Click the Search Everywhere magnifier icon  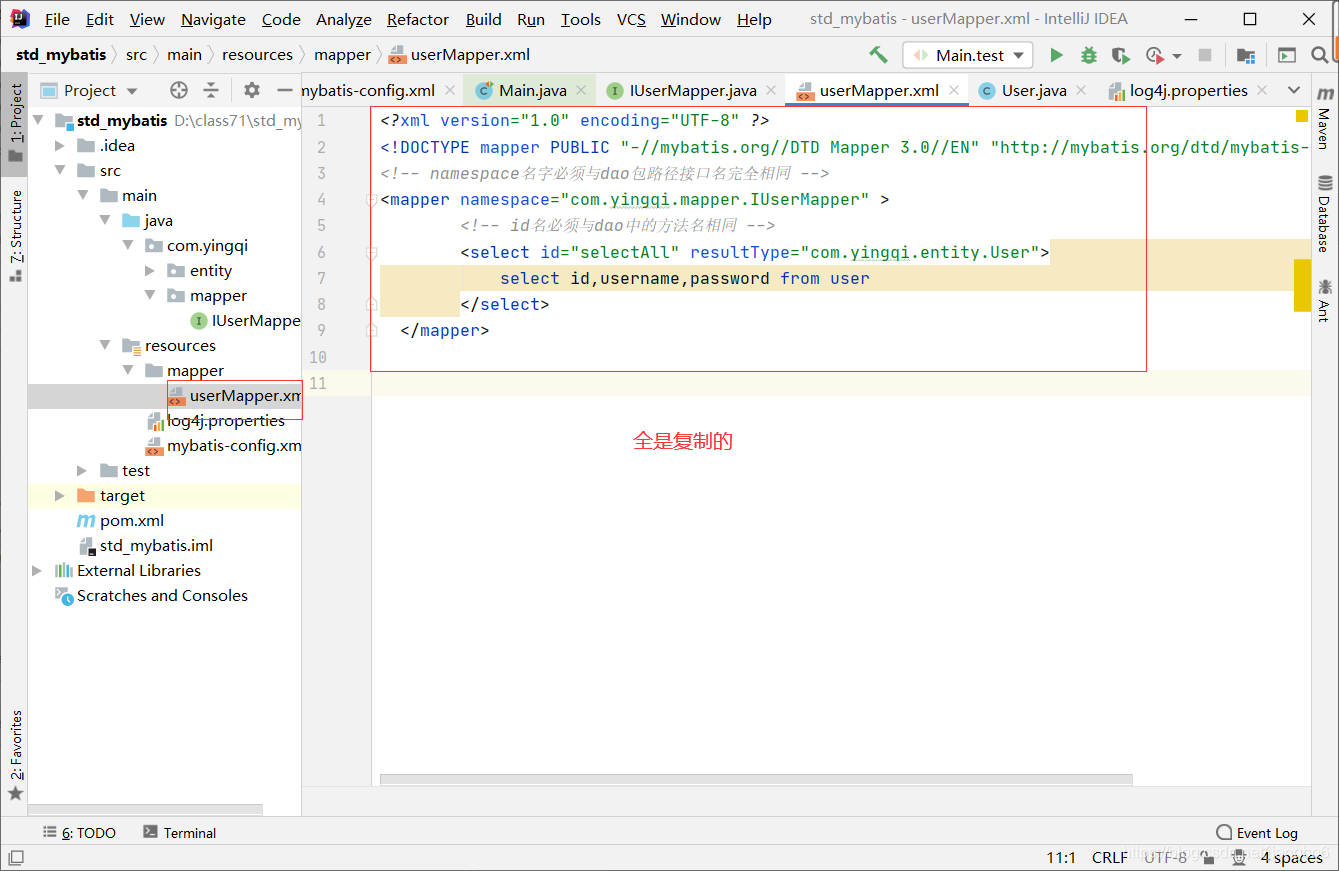tap(1320, 55)
